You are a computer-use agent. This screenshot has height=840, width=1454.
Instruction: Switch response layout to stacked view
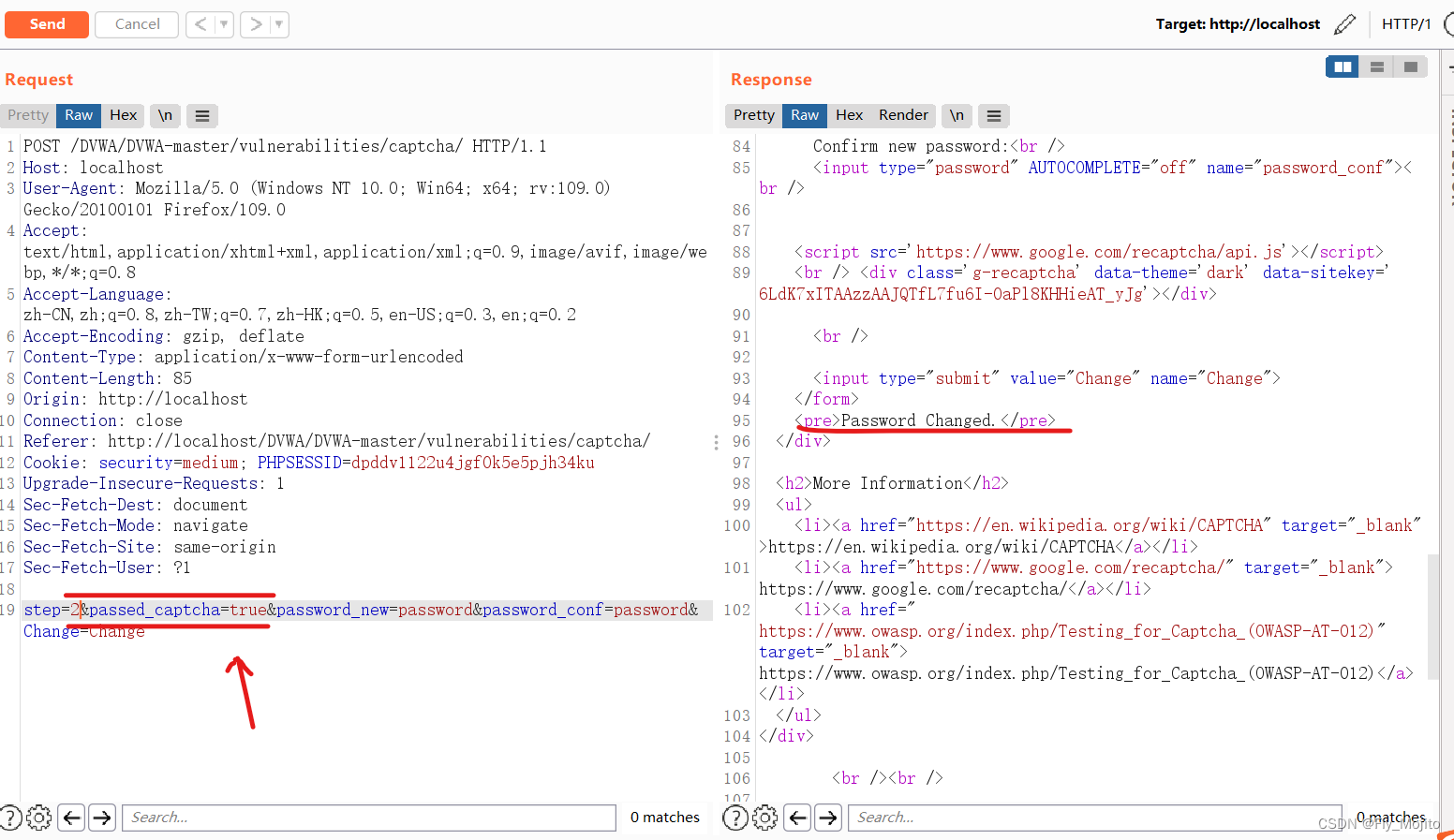(x=1376, y=66)
